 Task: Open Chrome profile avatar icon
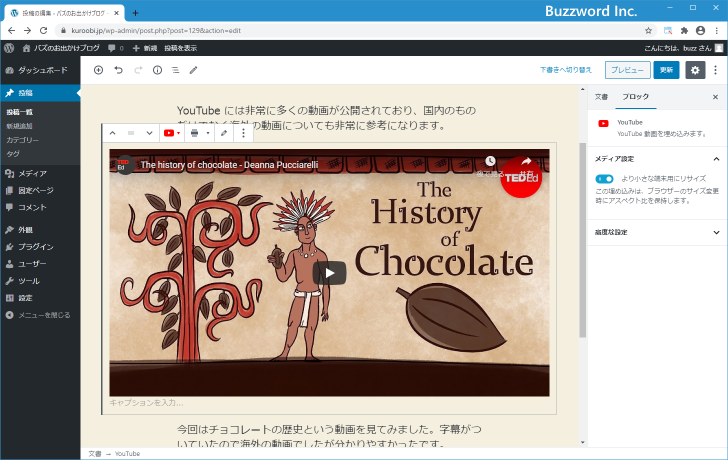[x=700, y=31]
